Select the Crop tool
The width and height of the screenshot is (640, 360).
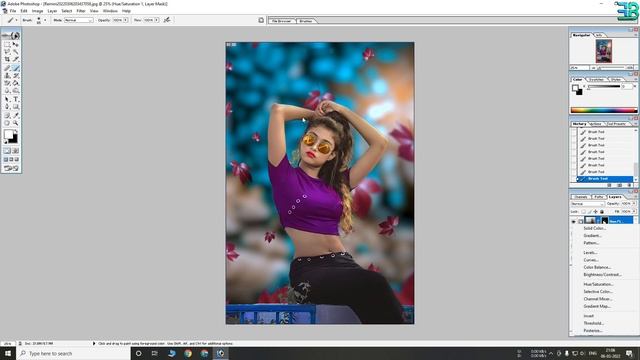coord(7,59)
